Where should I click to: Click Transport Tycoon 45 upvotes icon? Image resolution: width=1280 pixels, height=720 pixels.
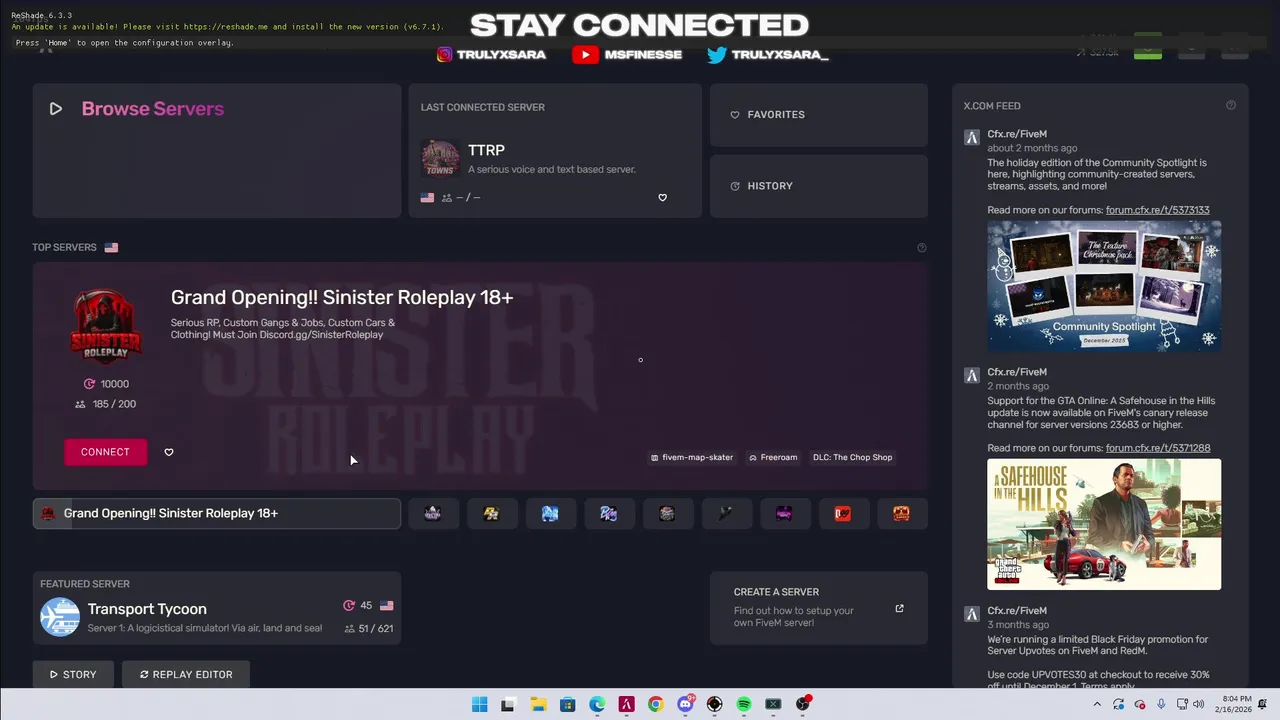[349, 606]
